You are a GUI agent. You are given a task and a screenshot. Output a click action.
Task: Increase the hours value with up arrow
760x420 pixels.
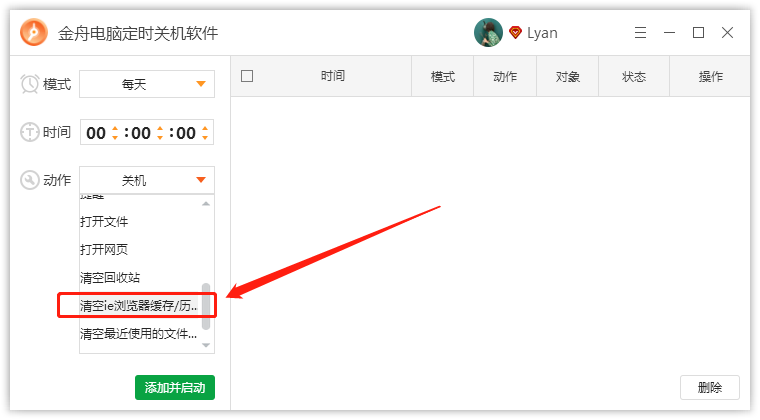pos(115,128)
